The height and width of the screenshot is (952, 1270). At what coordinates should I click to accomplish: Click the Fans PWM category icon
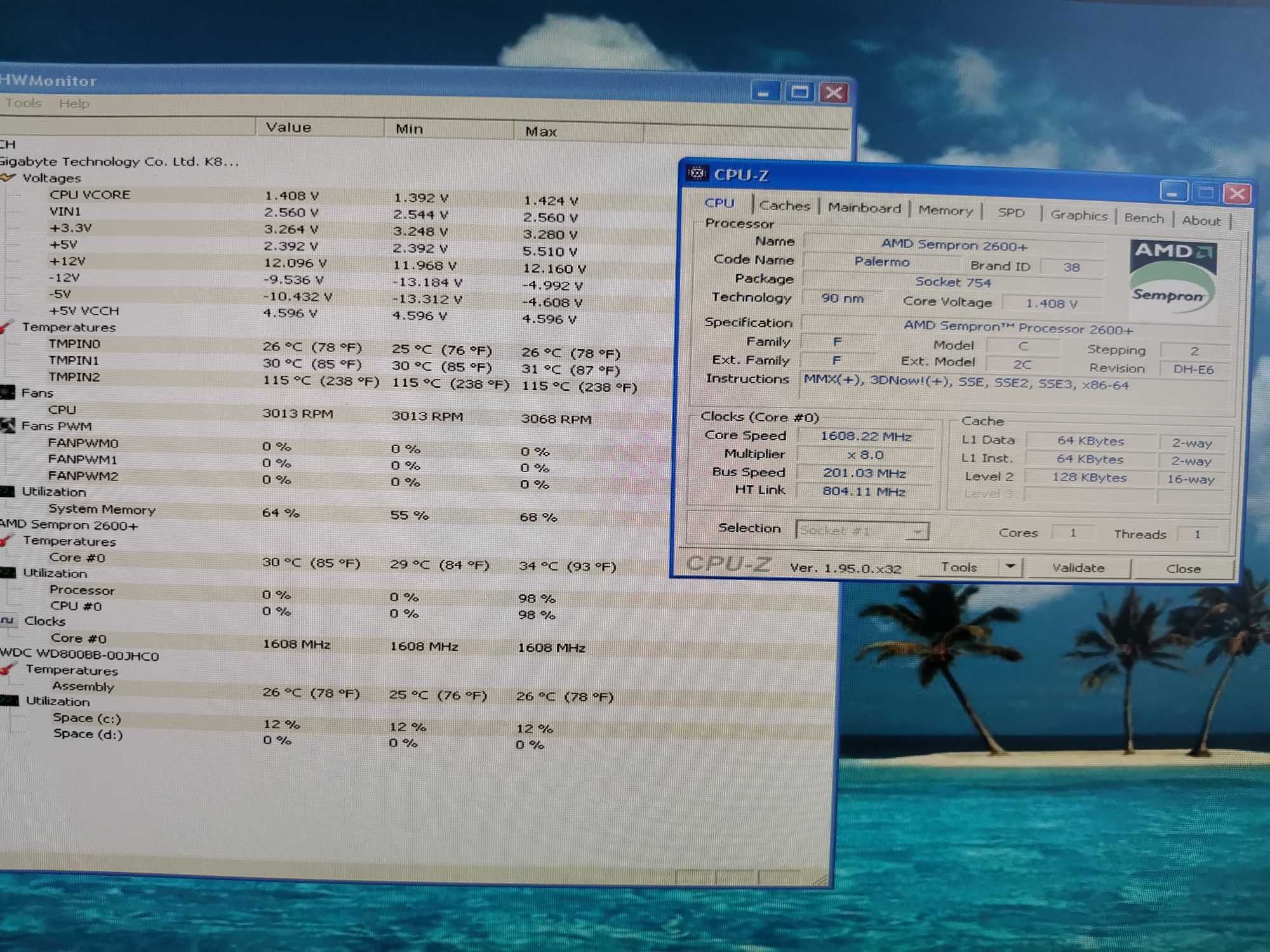pos(8,426)
